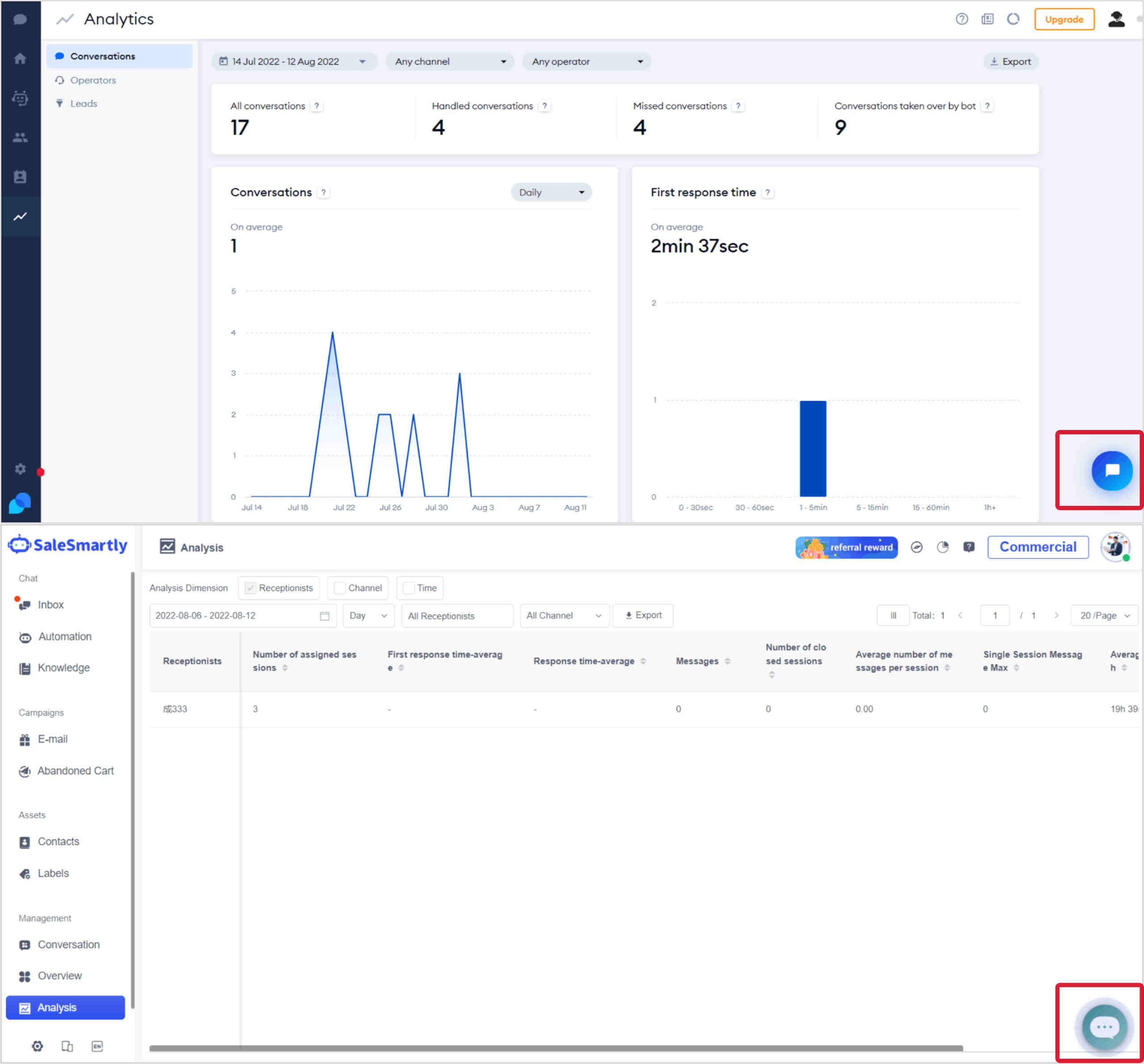Open settings gear in dark sidebar
The width and height of the screenshot is (1144, 1064).
tap(20, 469)
